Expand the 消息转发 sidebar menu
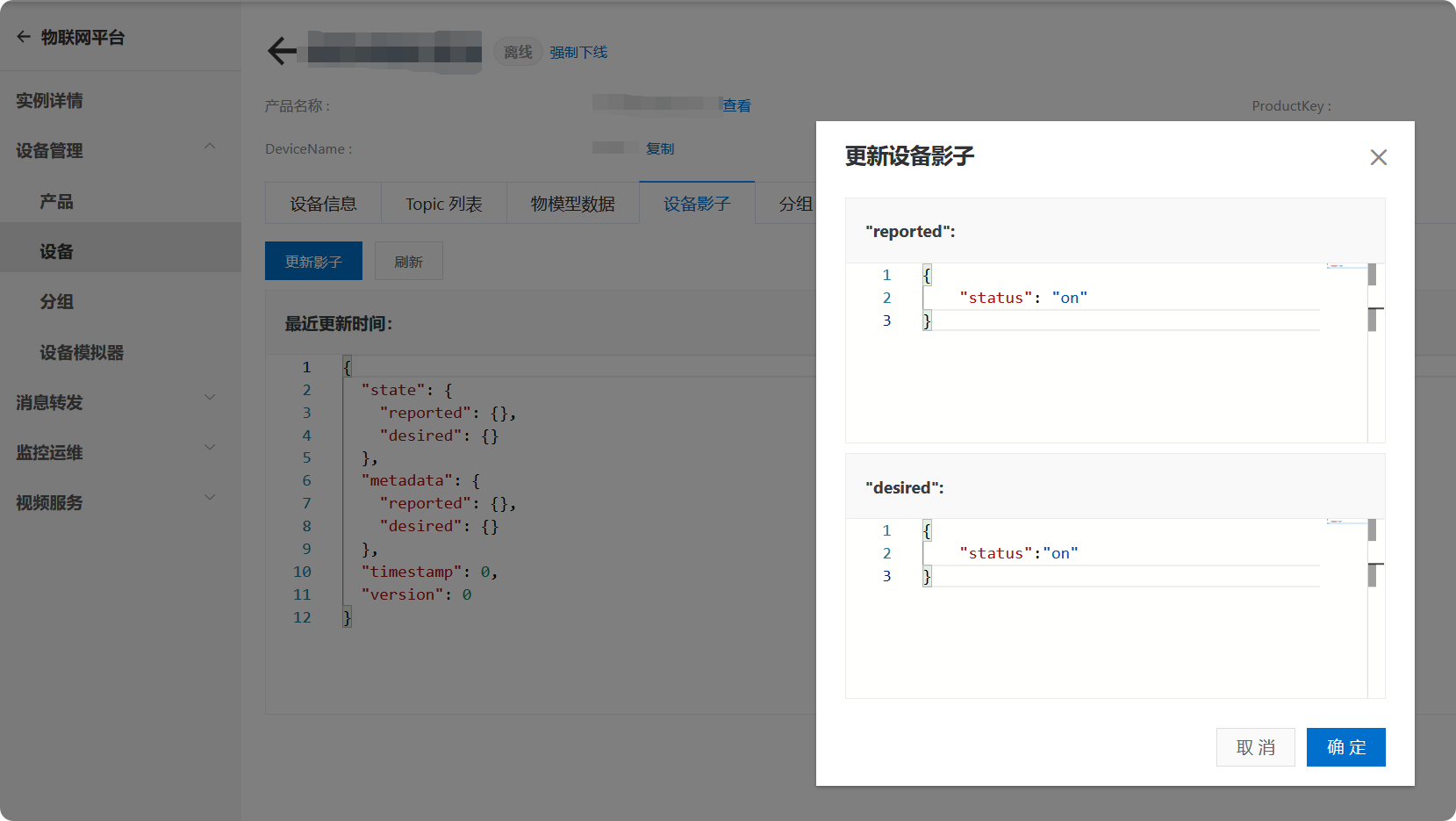The image size is (1456, 821). click(209, 398)
